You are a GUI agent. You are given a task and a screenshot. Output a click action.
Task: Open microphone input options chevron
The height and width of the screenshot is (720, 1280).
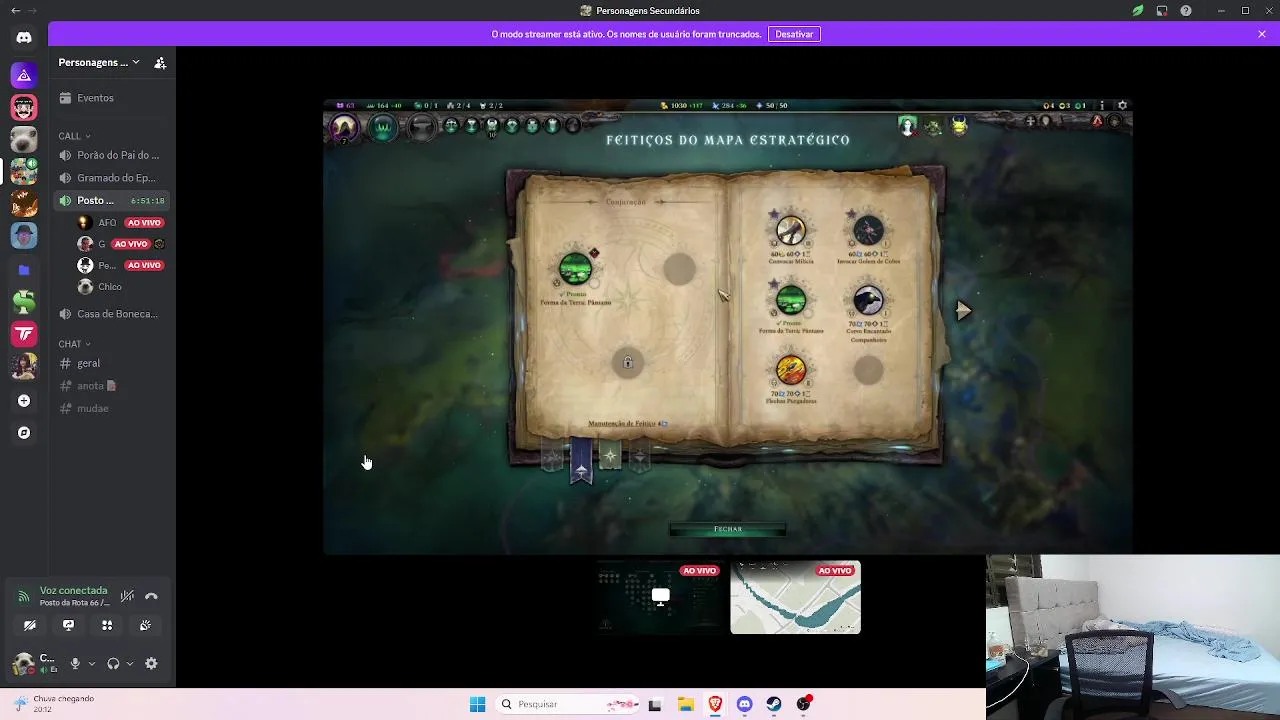click(92, 664)
